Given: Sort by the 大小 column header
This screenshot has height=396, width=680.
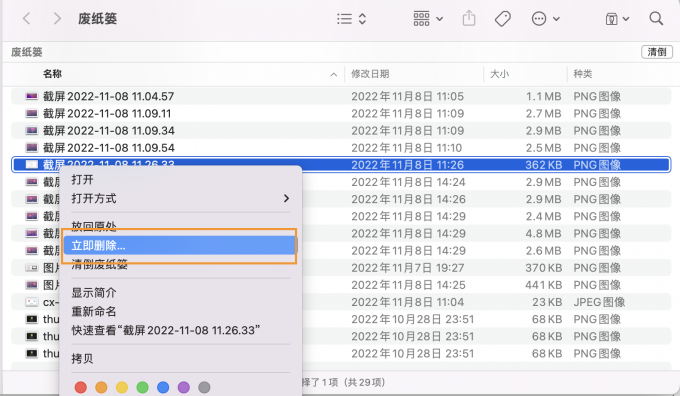Looking at the screenshot, I should tap(500, 74).
